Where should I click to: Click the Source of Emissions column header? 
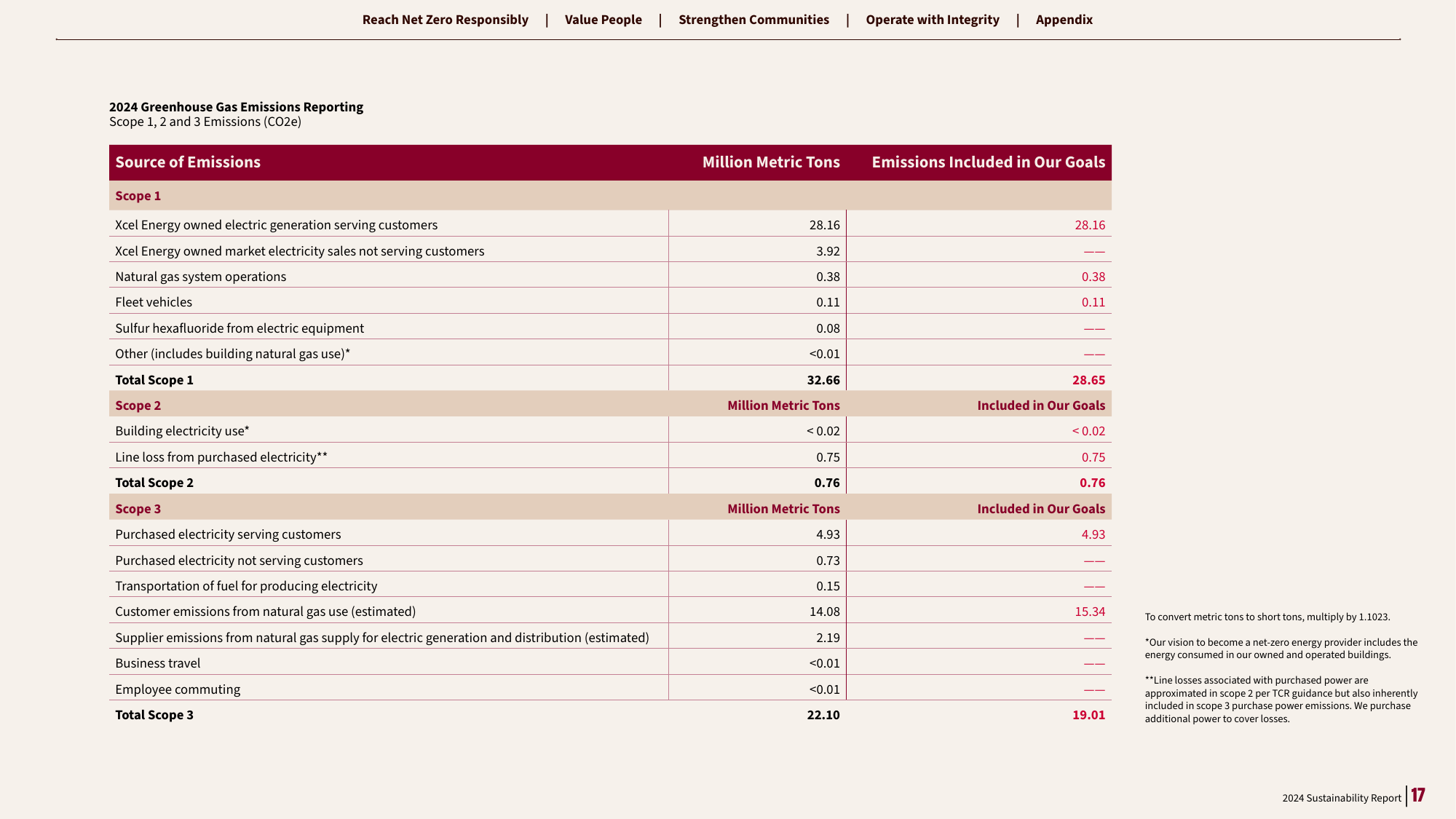click(x=188, y=162)
